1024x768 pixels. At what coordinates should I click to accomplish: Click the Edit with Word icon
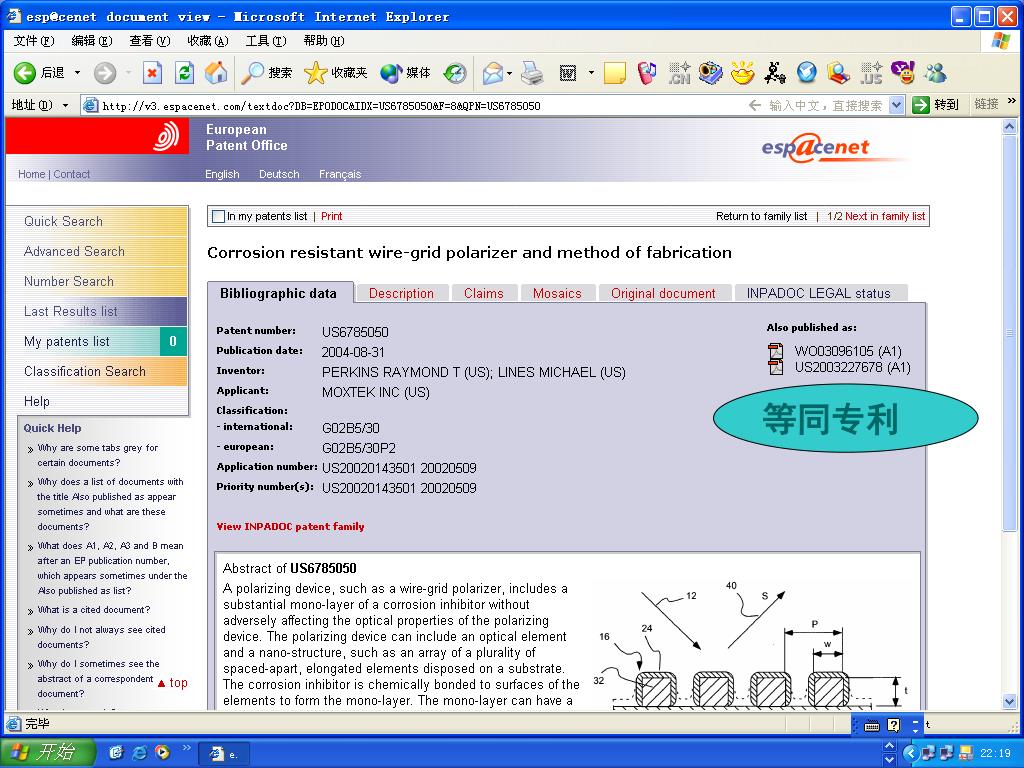coord(568,73)
